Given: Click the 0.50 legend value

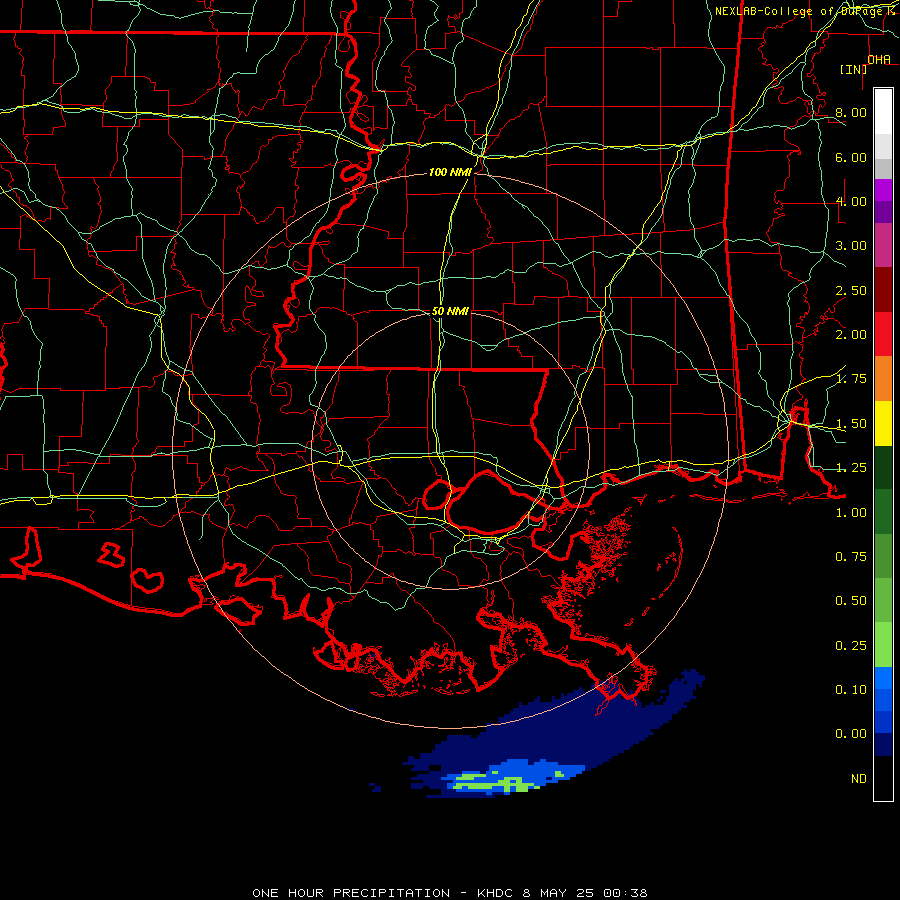Looking at the screenshot, I should (851, 601).
